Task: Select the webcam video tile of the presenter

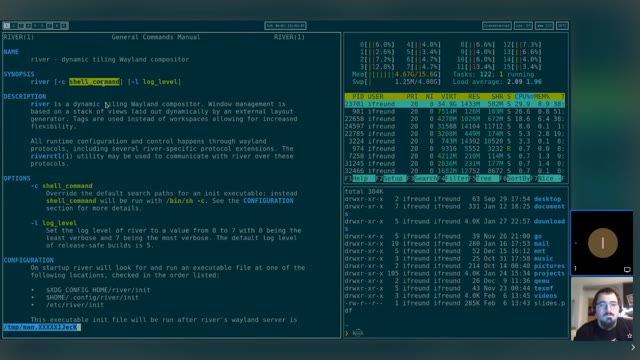Action: [602, 309]
